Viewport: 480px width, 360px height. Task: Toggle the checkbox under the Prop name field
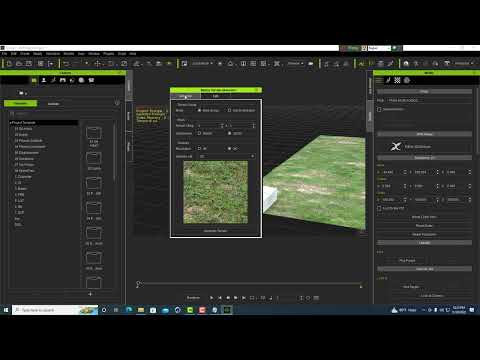tap(379, 109)
